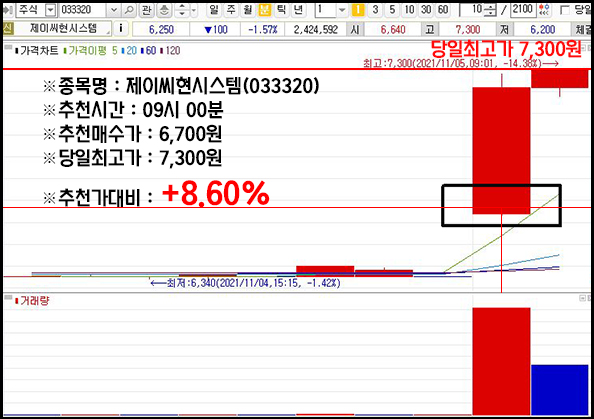
Task: Click the round icon next to 관
Action: point(164,10)
